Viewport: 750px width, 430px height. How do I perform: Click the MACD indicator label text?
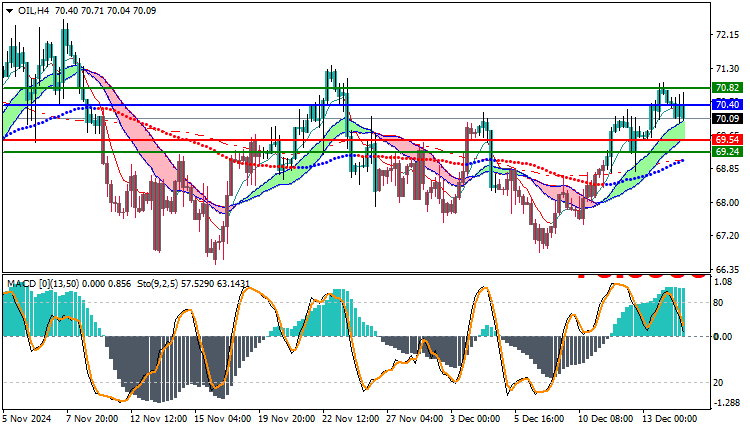68,284
